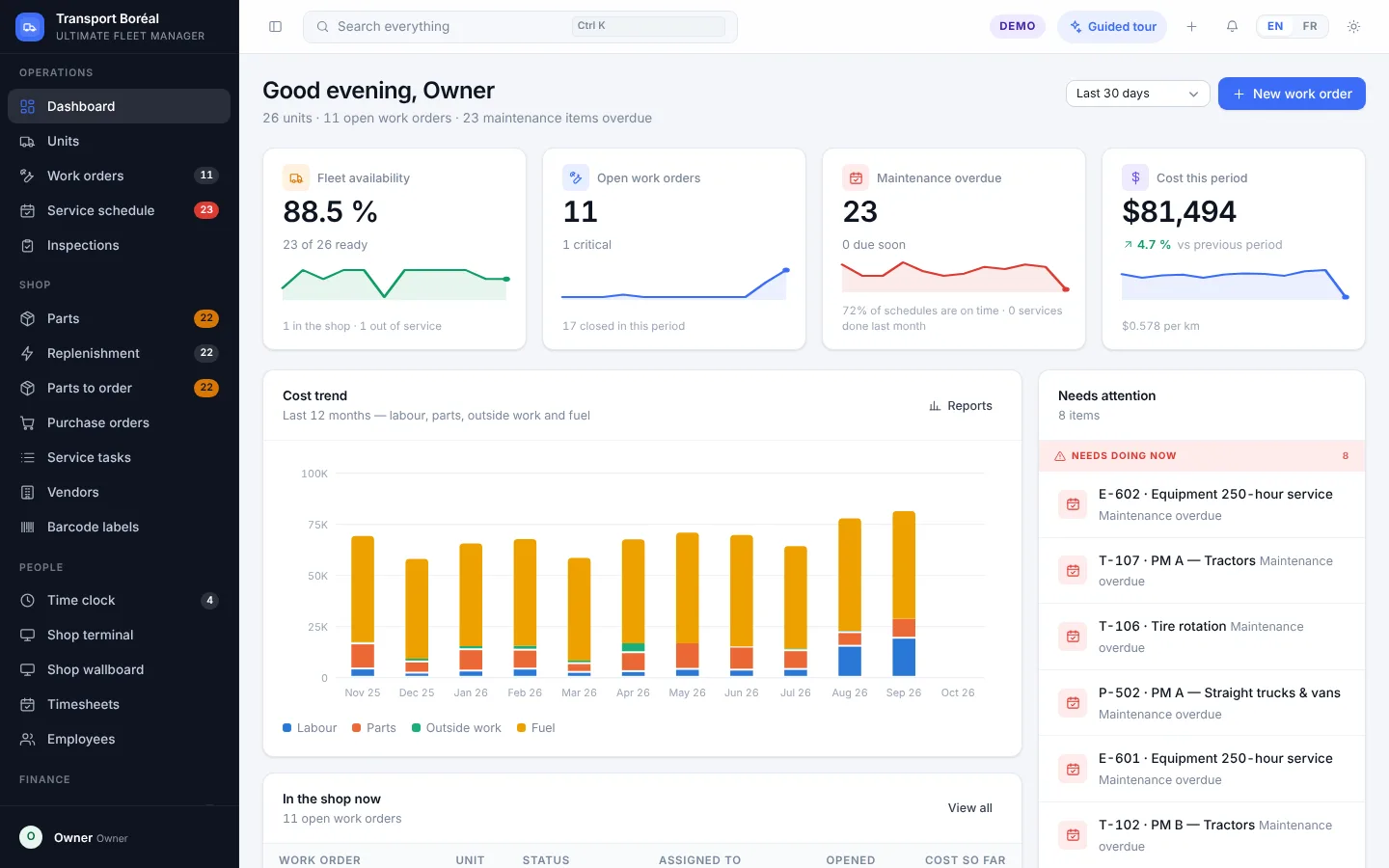Click the DEMO badge
Viewport: 1389px width, 868px height.
[1017, 27]
